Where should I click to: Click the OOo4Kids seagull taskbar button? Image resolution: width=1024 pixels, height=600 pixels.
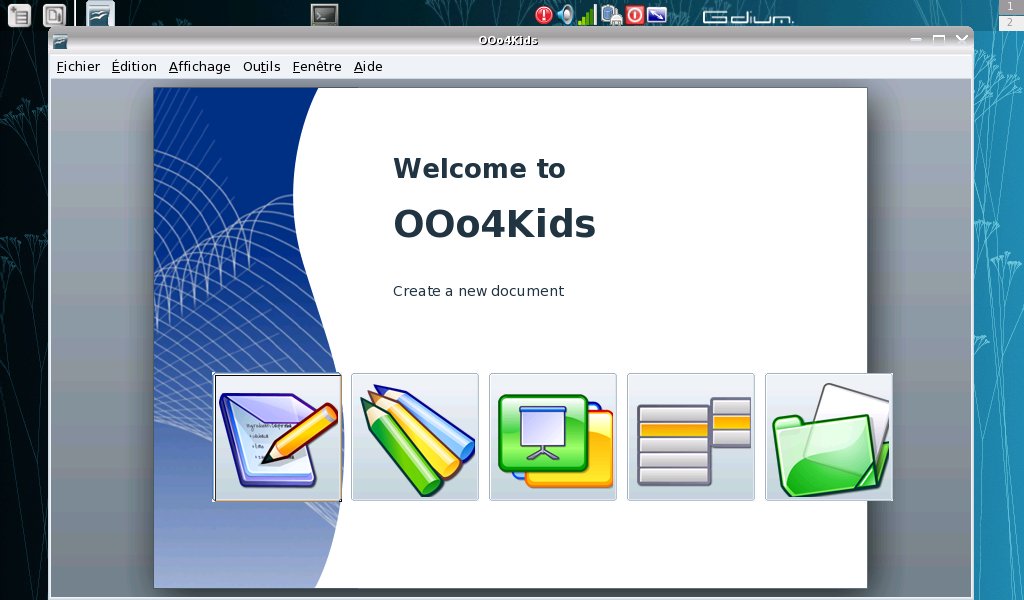point(99,14)
